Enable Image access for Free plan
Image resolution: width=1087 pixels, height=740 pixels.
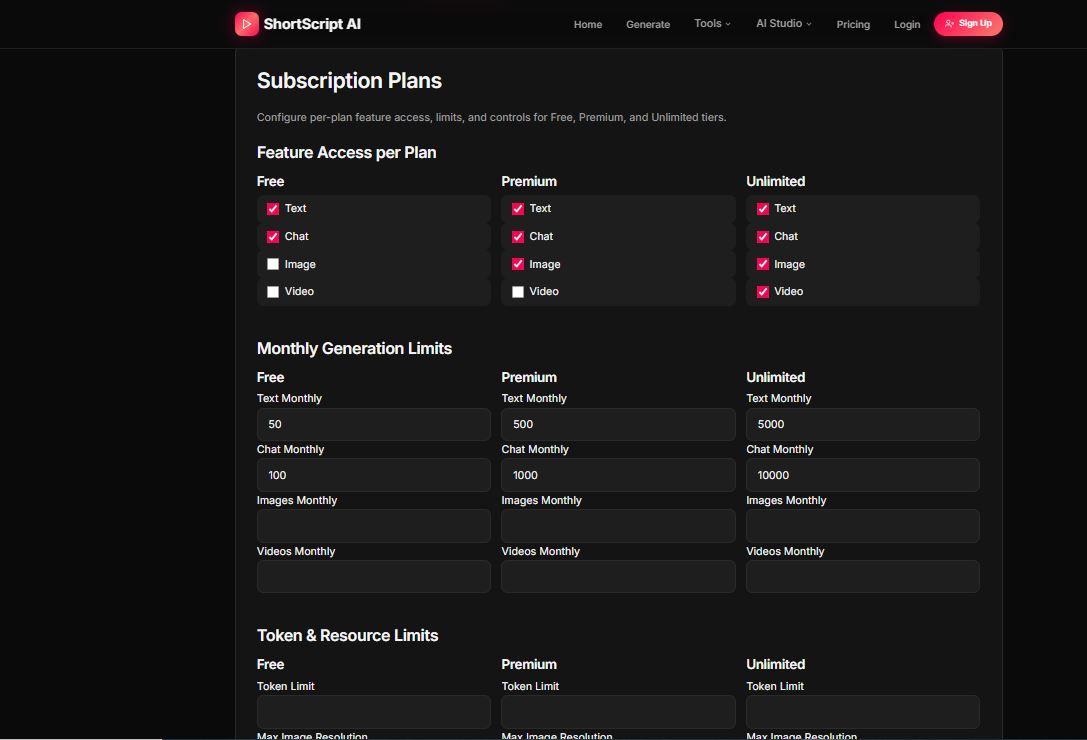[273, 265]
